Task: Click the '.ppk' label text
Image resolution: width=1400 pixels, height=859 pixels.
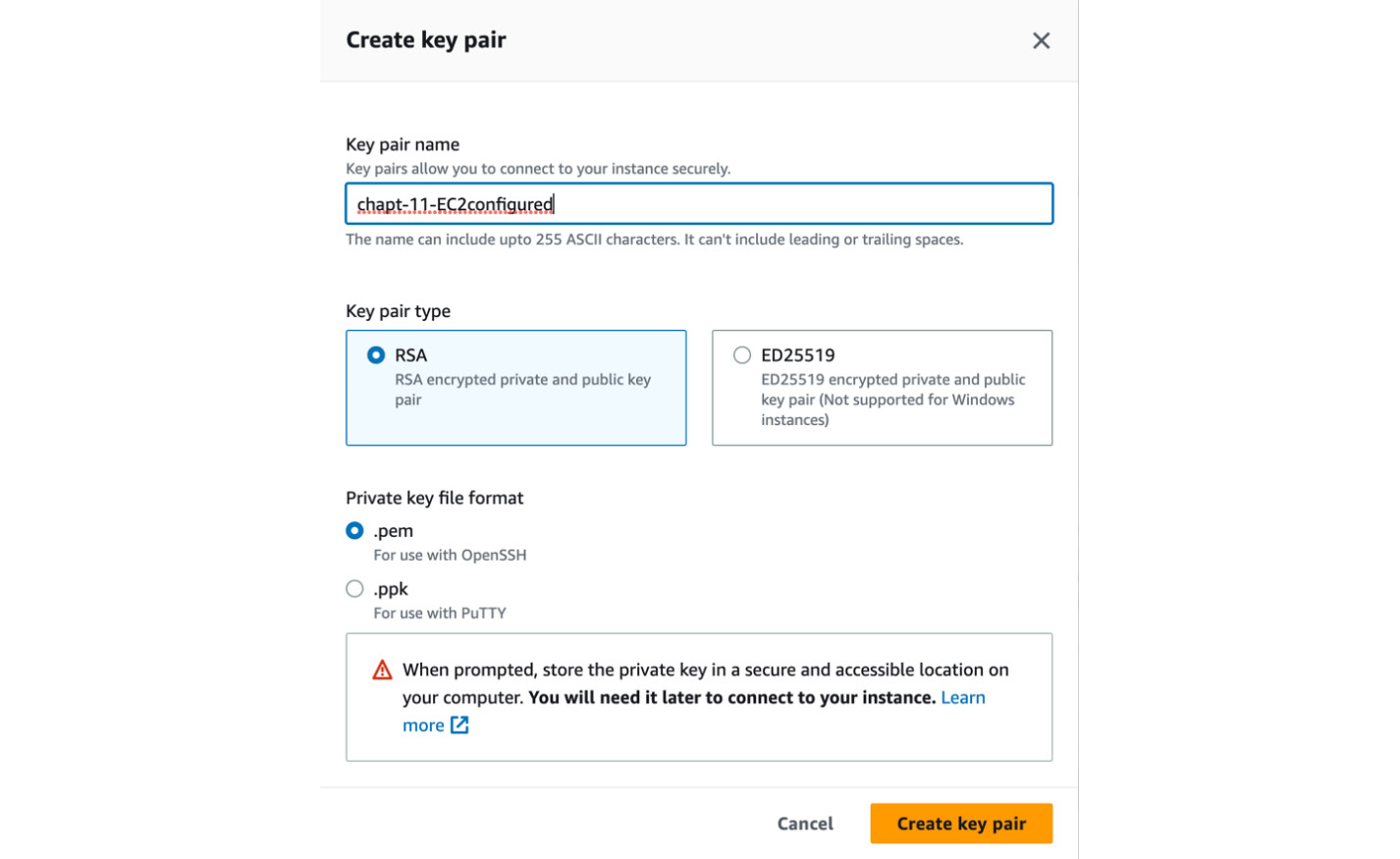Action: pyautogui.click(x=391, y=589)
